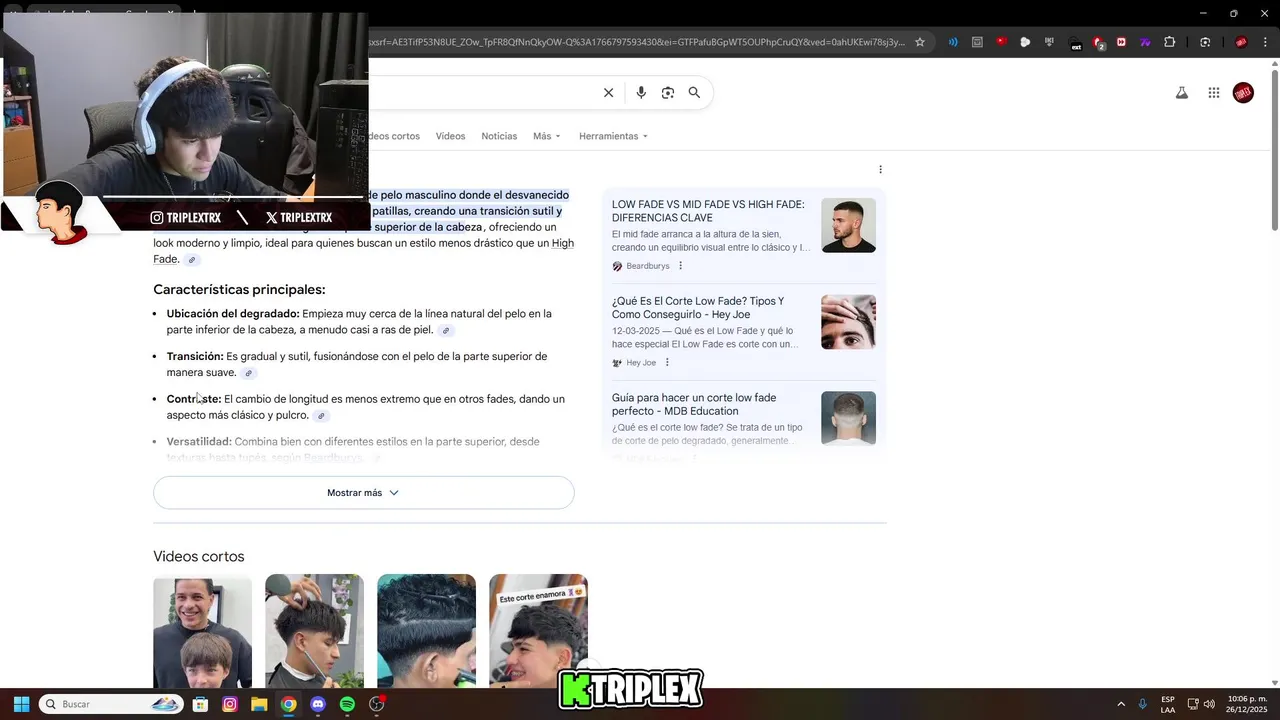Open the 'Videos cortos' search tab

tap(394, 136)
